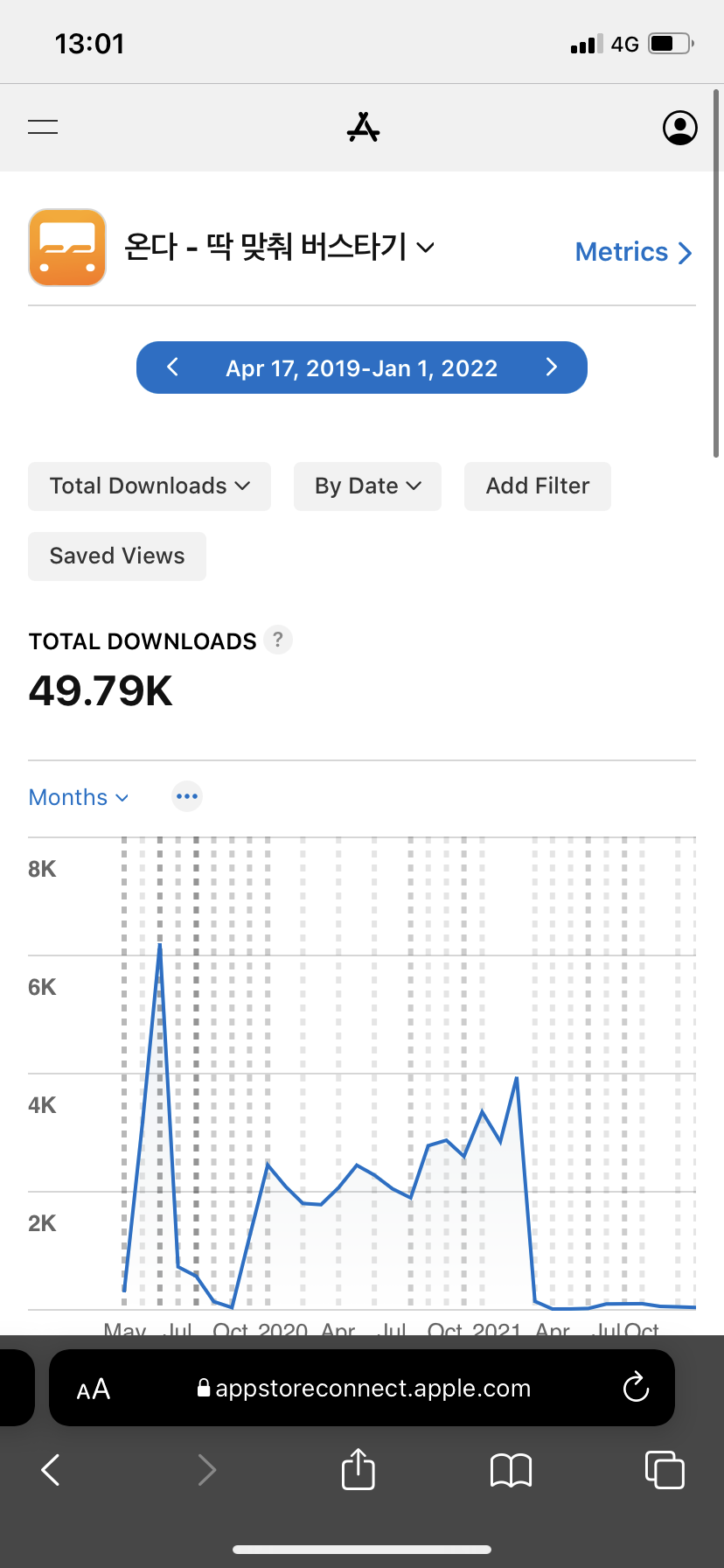Show Safari open tabs
Viewport: 724px width, 1568px height.
664,1470
